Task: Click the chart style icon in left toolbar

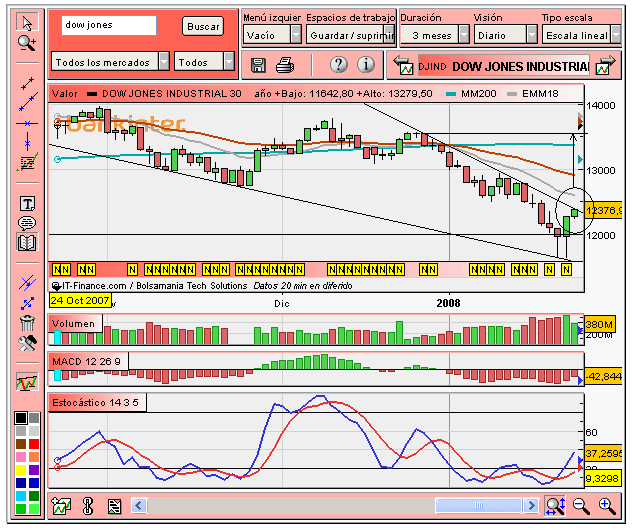Action: 27,382
